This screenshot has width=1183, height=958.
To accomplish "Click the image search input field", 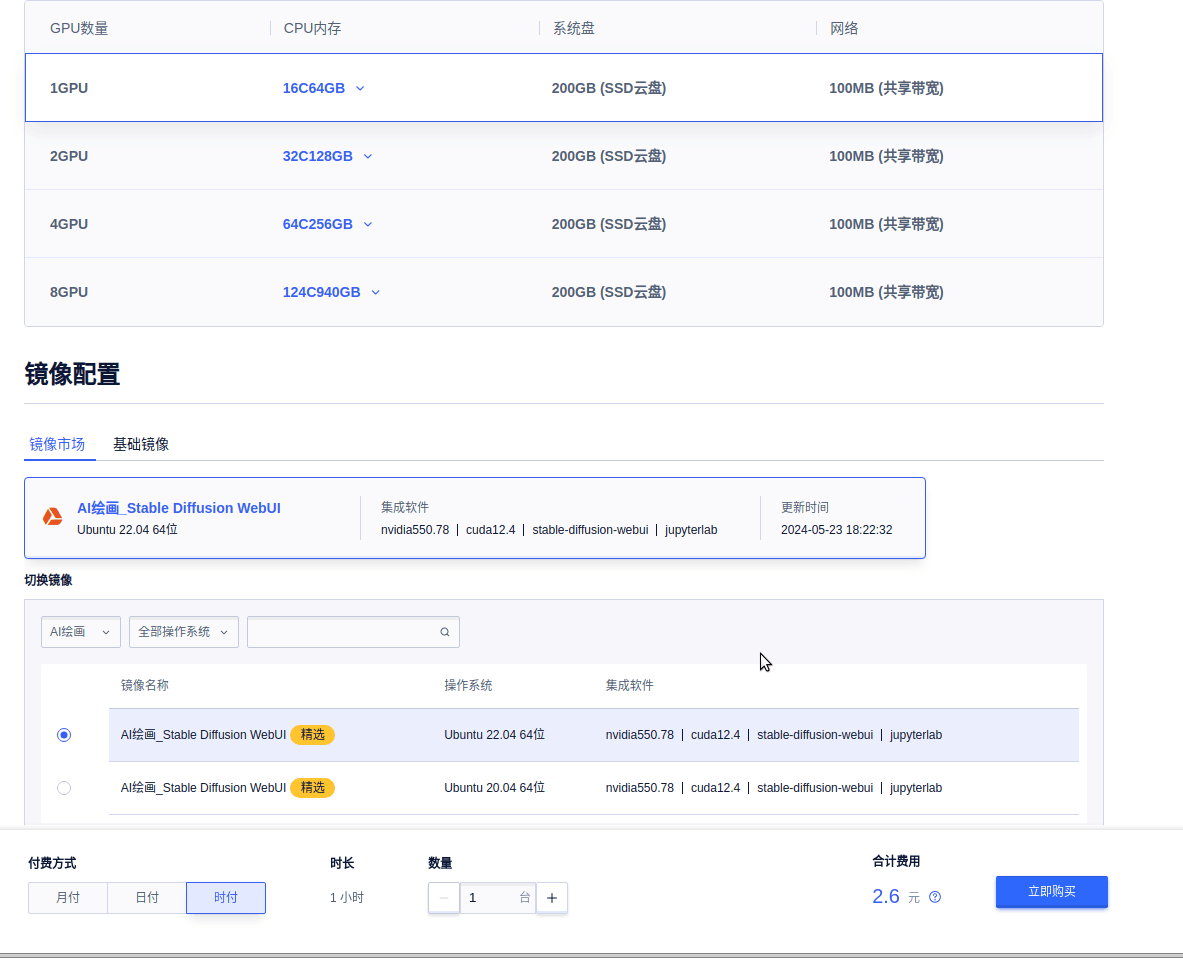I will coord(345,632).
